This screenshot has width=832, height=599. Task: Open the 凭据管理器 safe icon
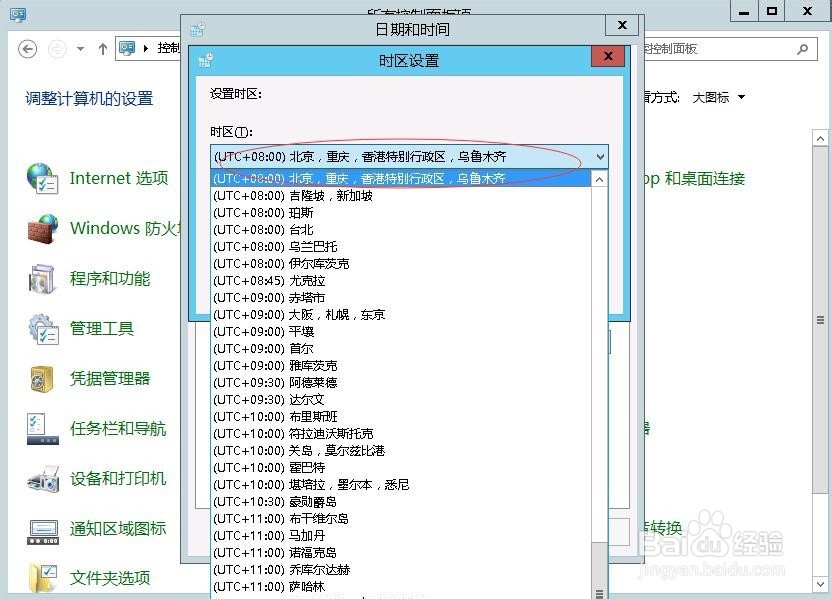tap(42, 379)
